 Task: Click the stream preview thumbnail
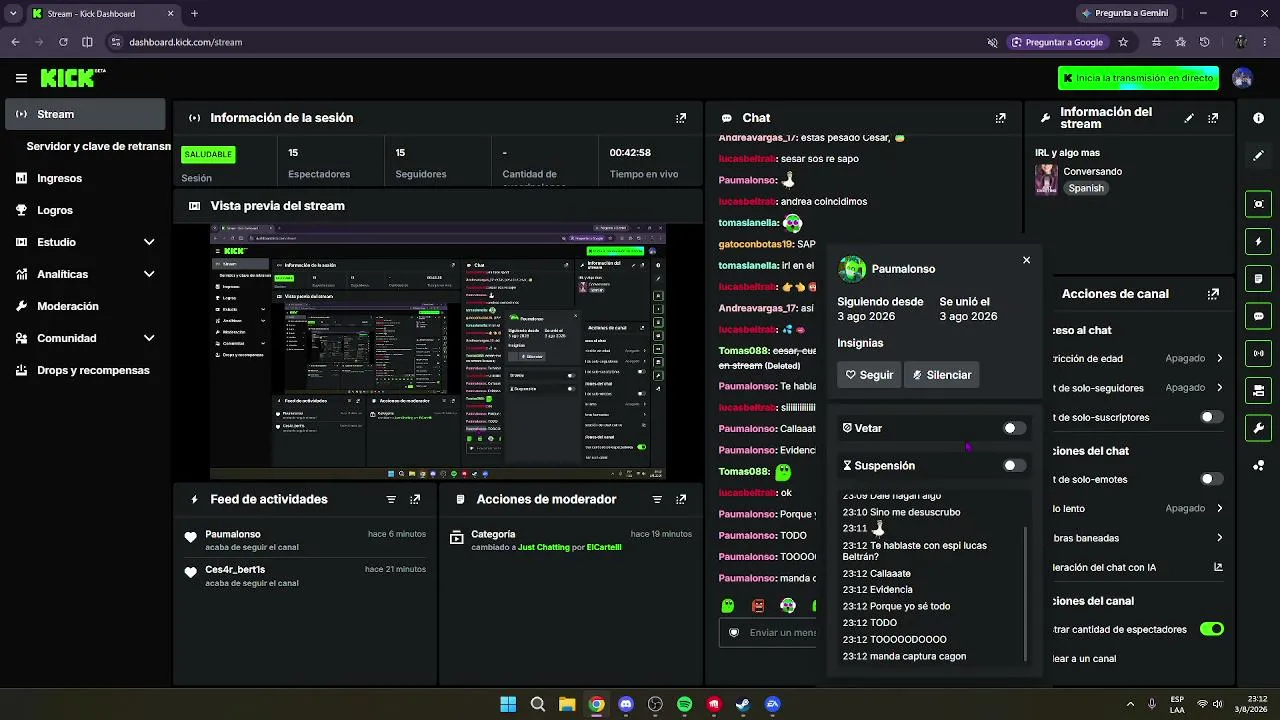pos(438,351)
